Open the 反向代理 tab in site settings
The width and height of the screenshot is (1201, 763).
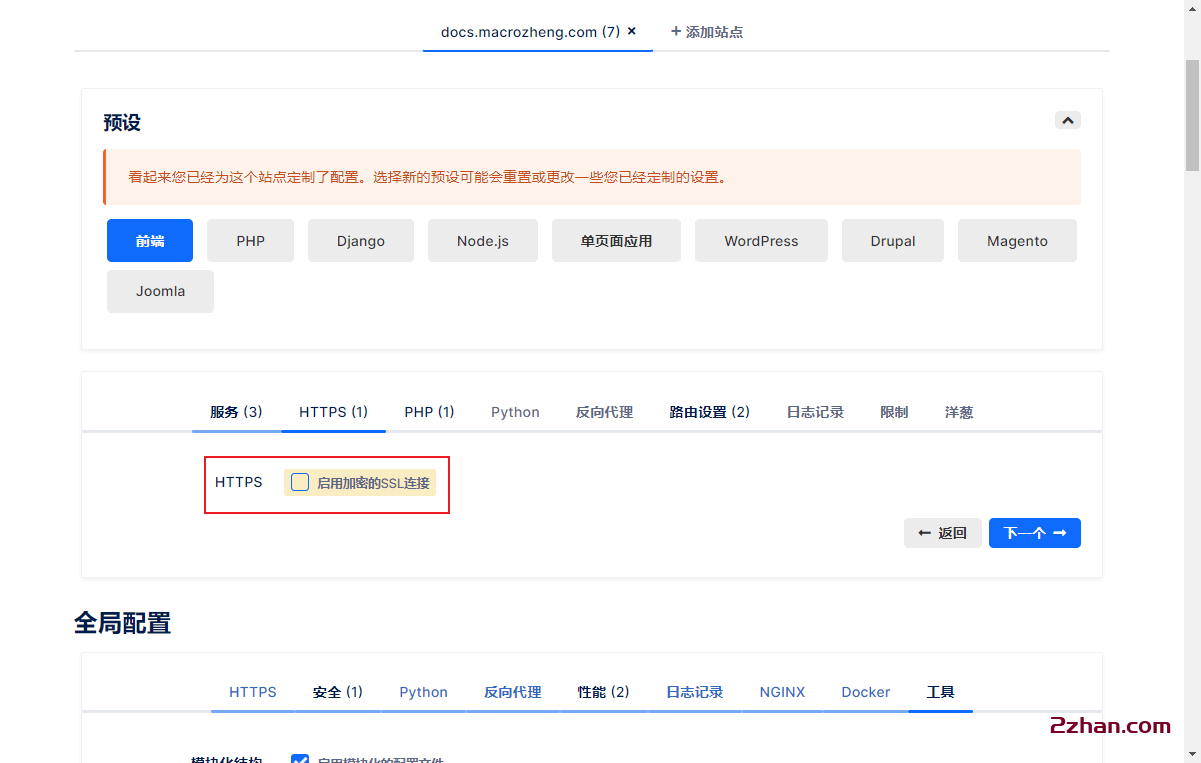coord(604,411)
